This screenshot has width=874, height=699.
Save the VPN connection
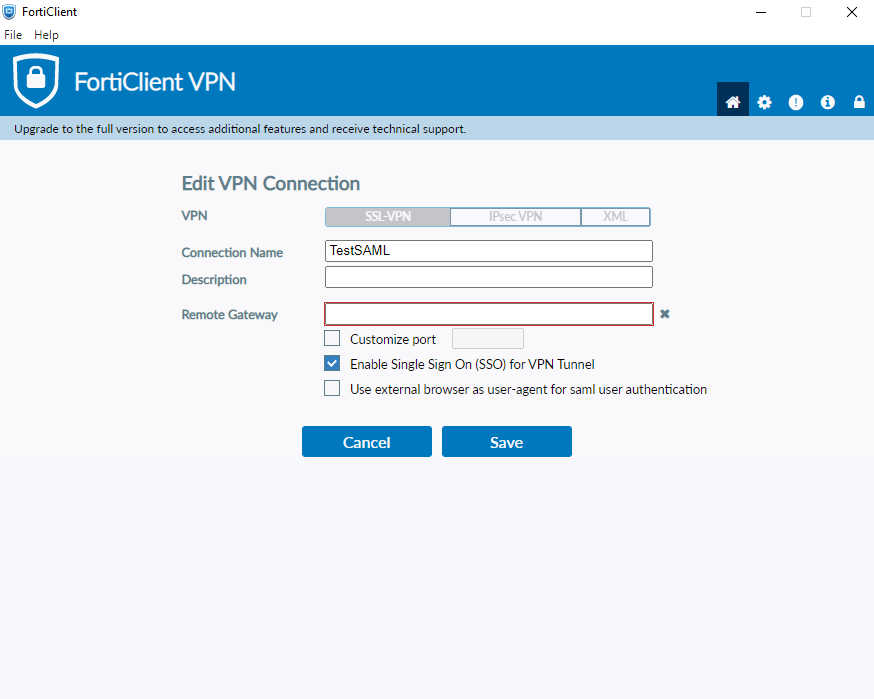point(506,441)
